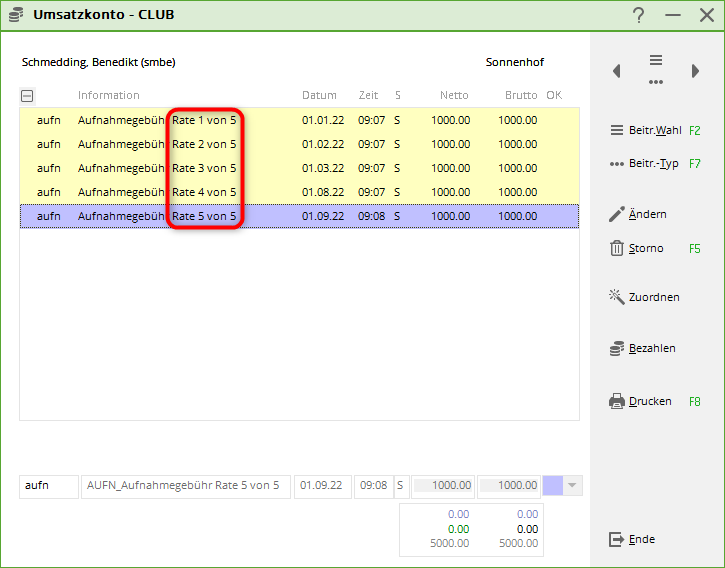Click the Beitr.Wahl list icon
Screen dimensions: 725x568
pyautogui.click(x=616, y=131)
